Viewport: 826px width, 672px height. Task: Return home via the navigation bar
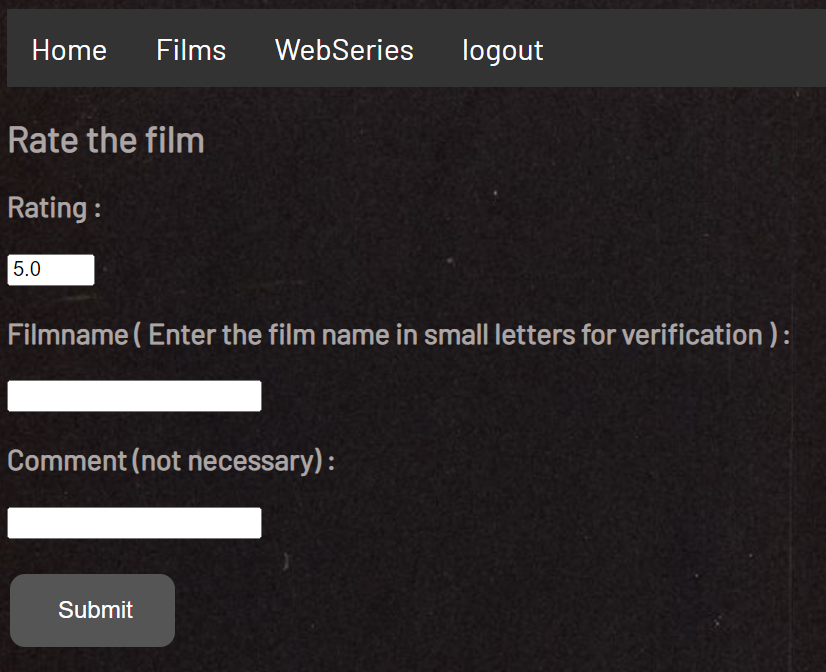click(69, 50)
